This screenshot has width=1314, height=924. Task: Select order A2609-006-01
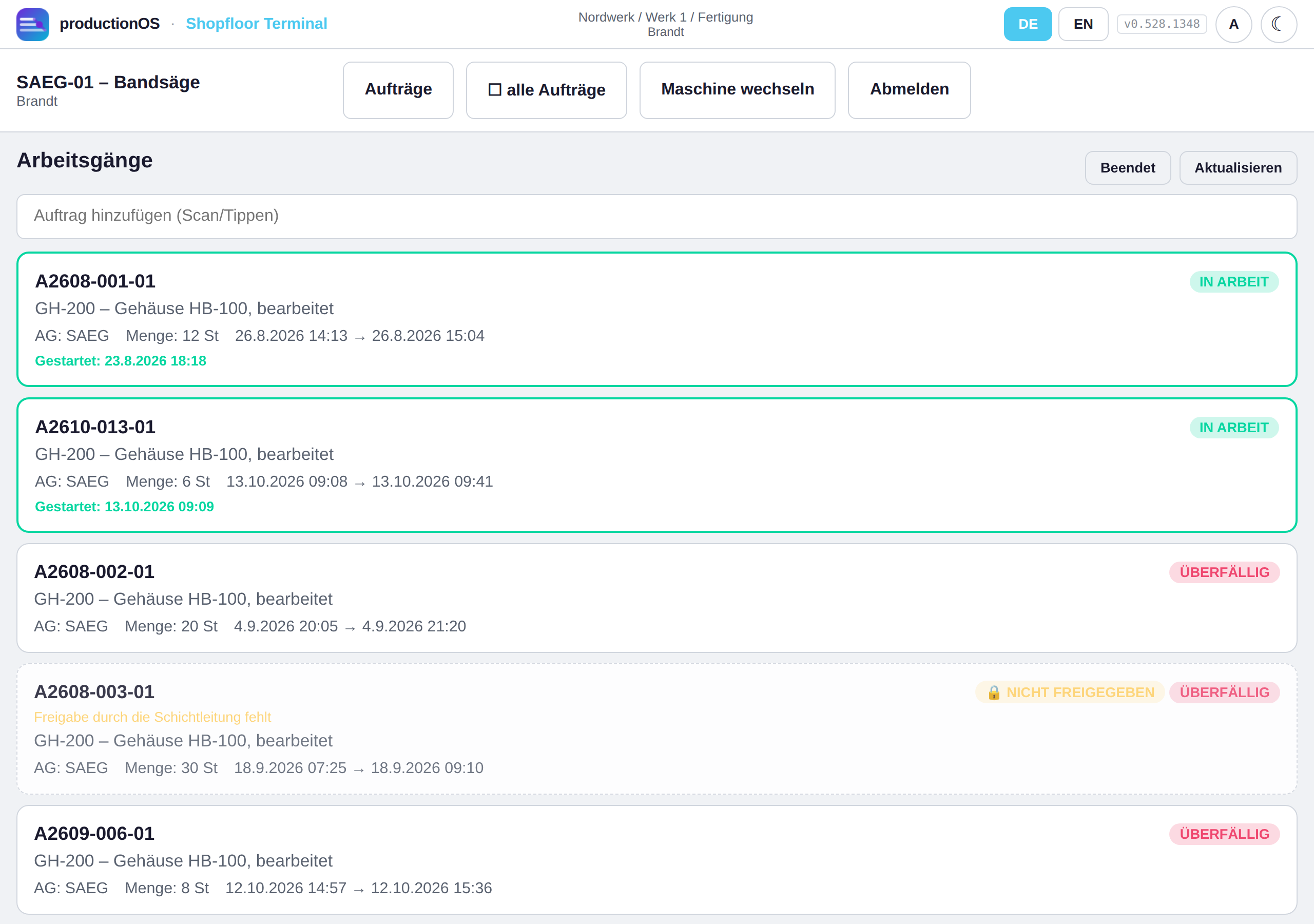click(656, 860)
